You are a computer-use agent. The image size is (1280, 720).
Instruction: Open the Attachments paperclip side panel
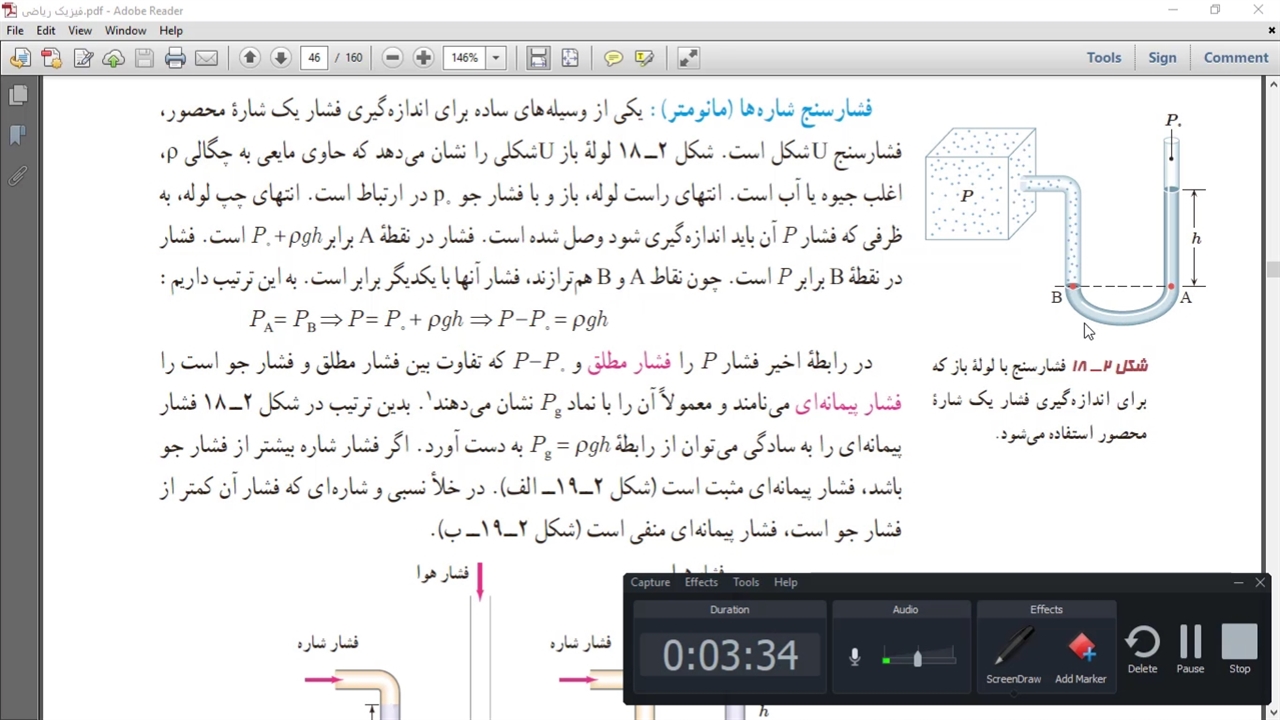[18, 177]
